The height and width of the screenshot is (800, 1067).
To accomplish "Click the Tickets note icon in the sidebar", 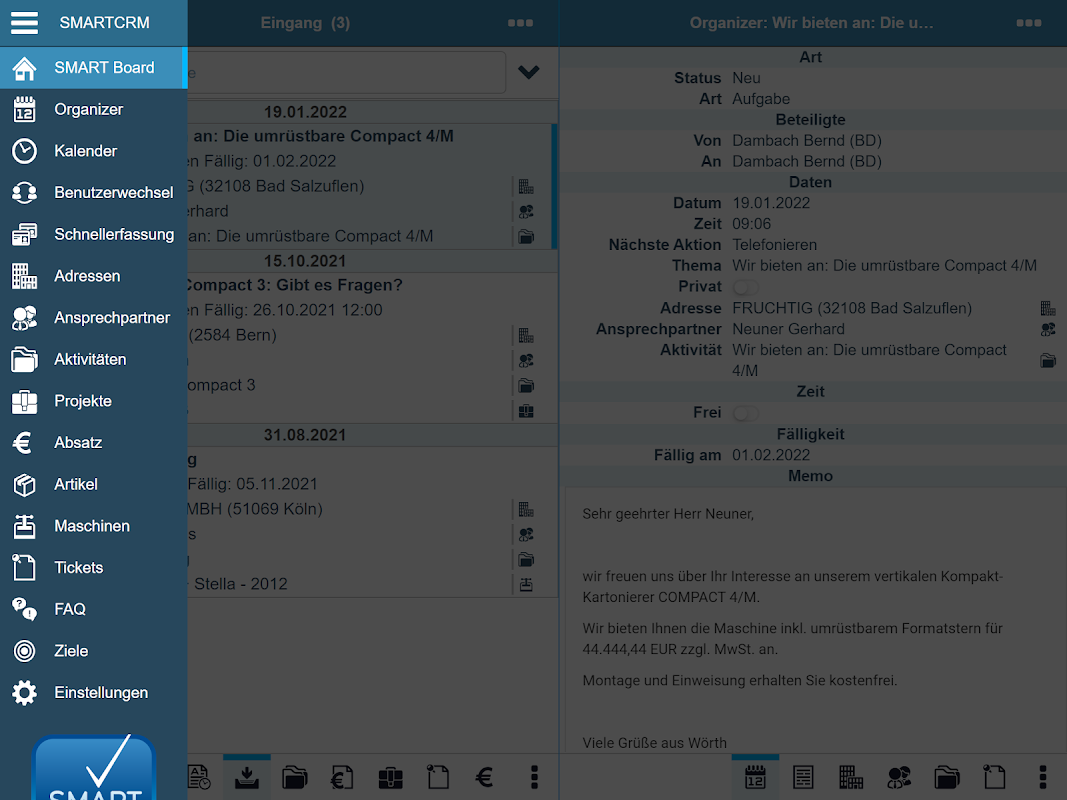I will 24,567.
